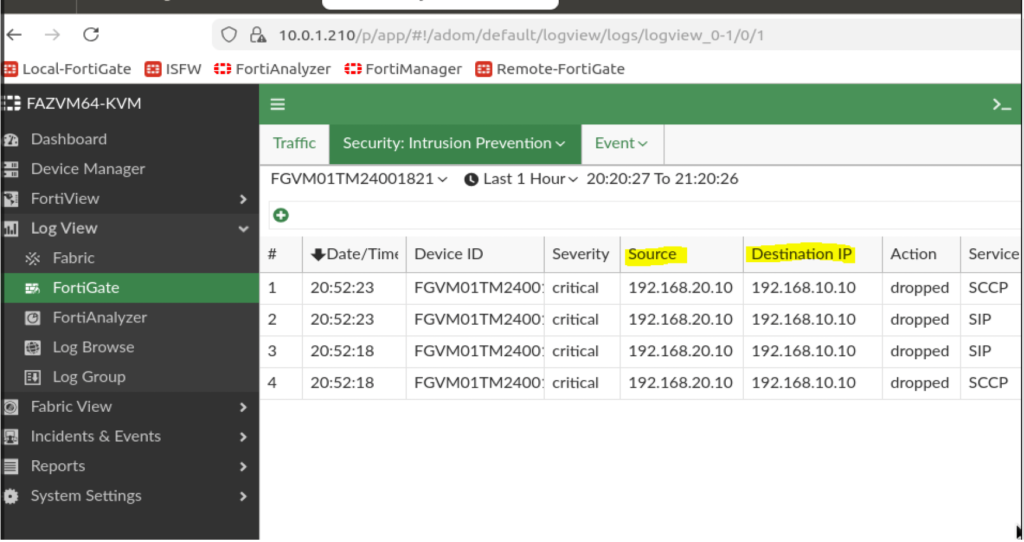Open the Local-FortiGate bookmark
This screenshot has height=542, width=1024.
(x=67, y=69)
